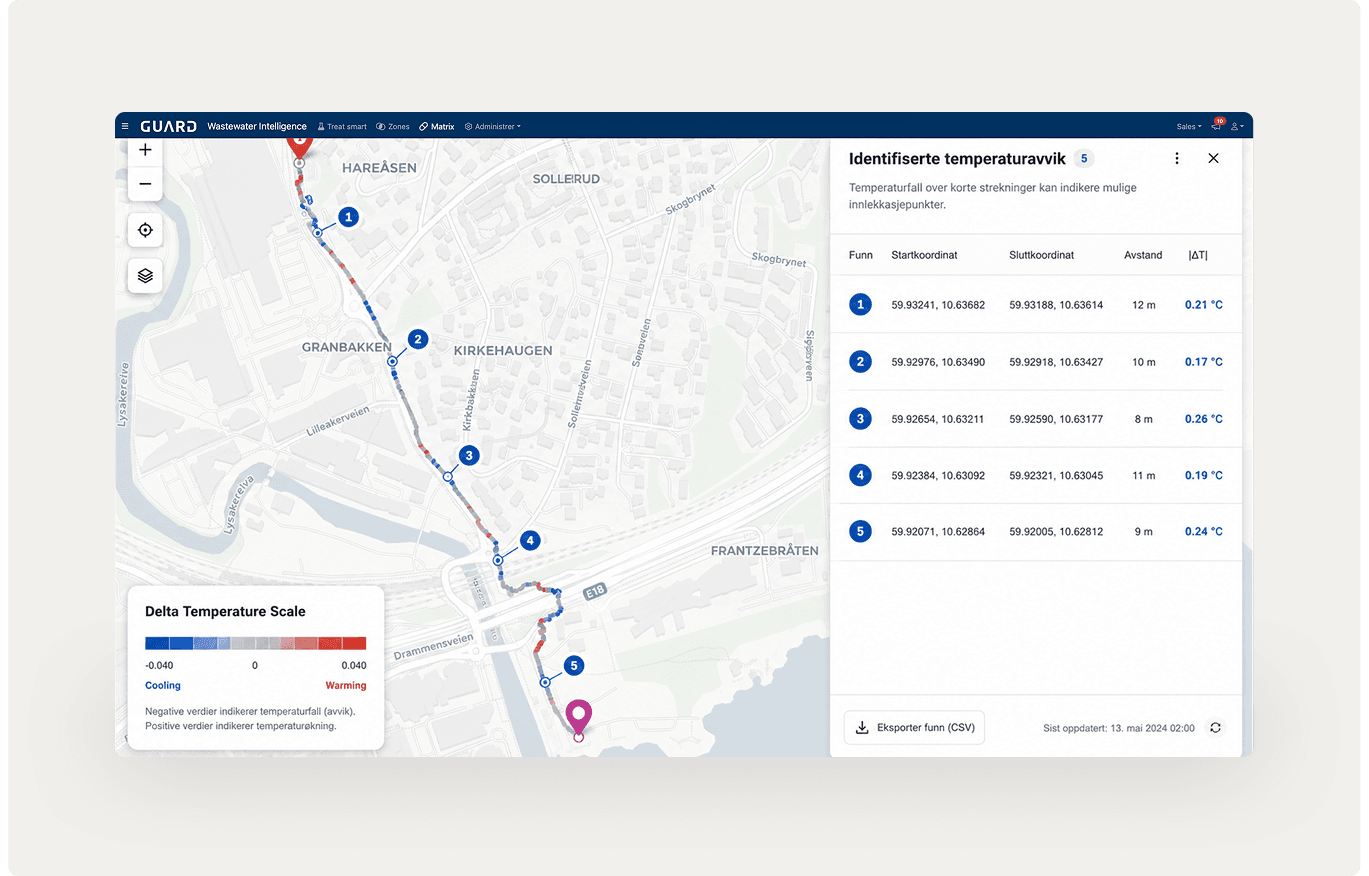Select map marker number 3
The height and width of the screenshot is (876, 1369).
click(x=469, y=456)
